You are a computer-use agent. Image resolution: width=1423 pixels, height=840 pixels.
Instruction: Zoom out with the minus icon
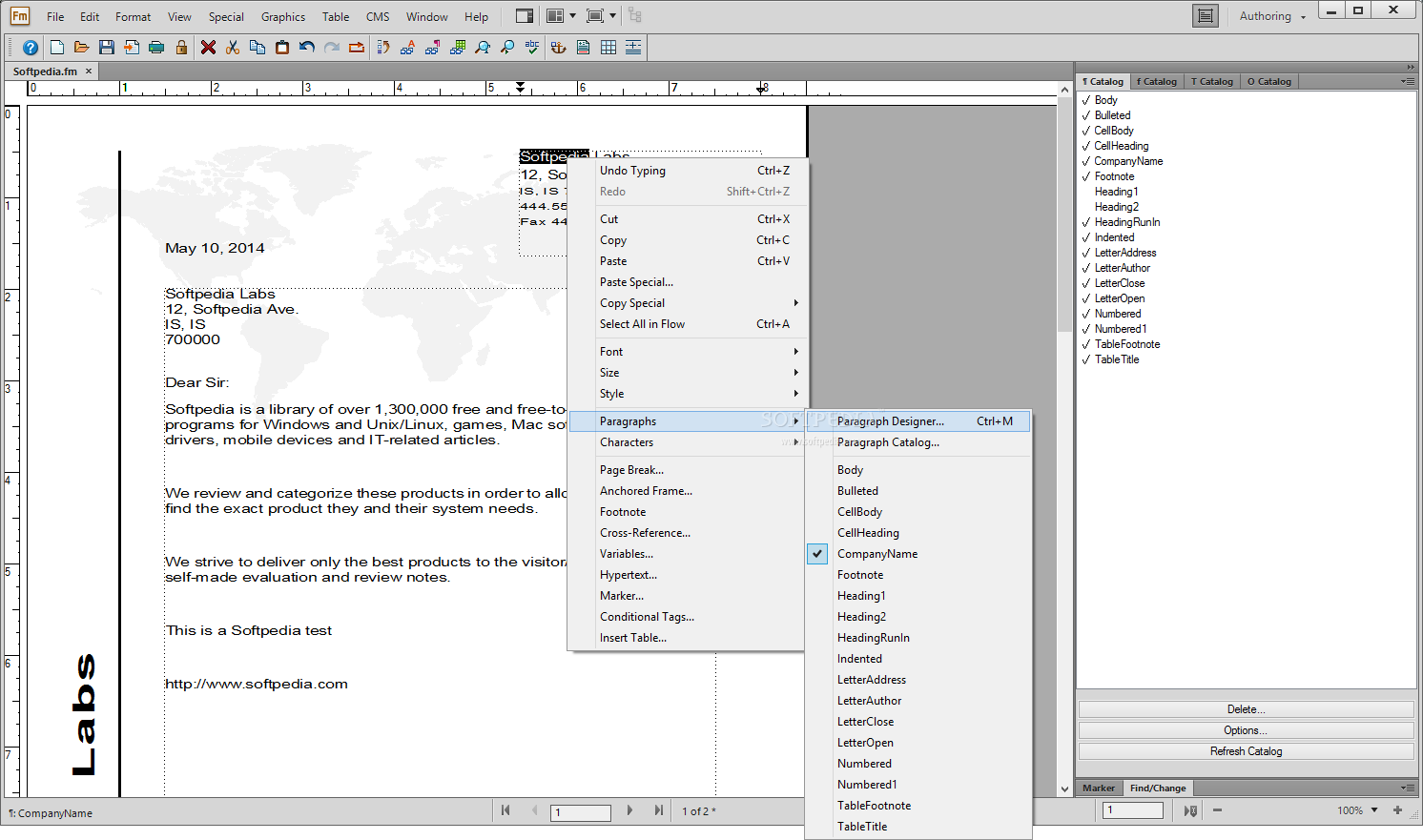(1217, 810)
